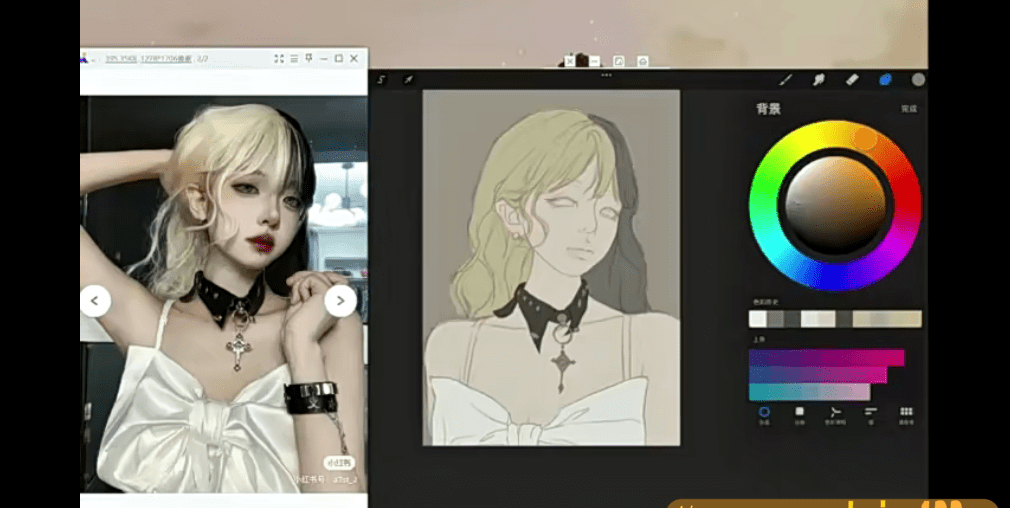Switch to the Palettes grid tab
This screenshot has width=1010, height=508.
(x=906, y=415)
